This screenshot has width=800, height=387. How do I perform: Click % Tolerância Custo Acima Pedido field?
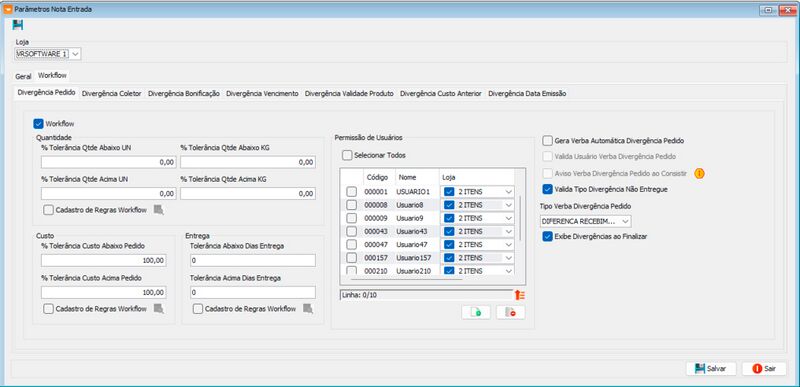click(104, 292)
